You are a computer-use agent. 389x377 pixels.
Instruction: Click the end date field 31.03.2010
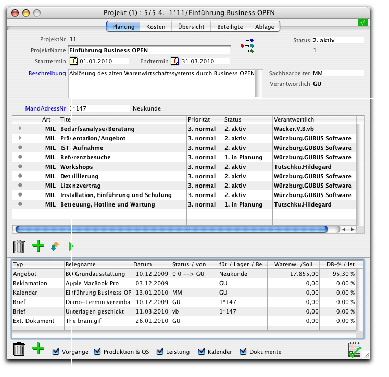(205, 61)
